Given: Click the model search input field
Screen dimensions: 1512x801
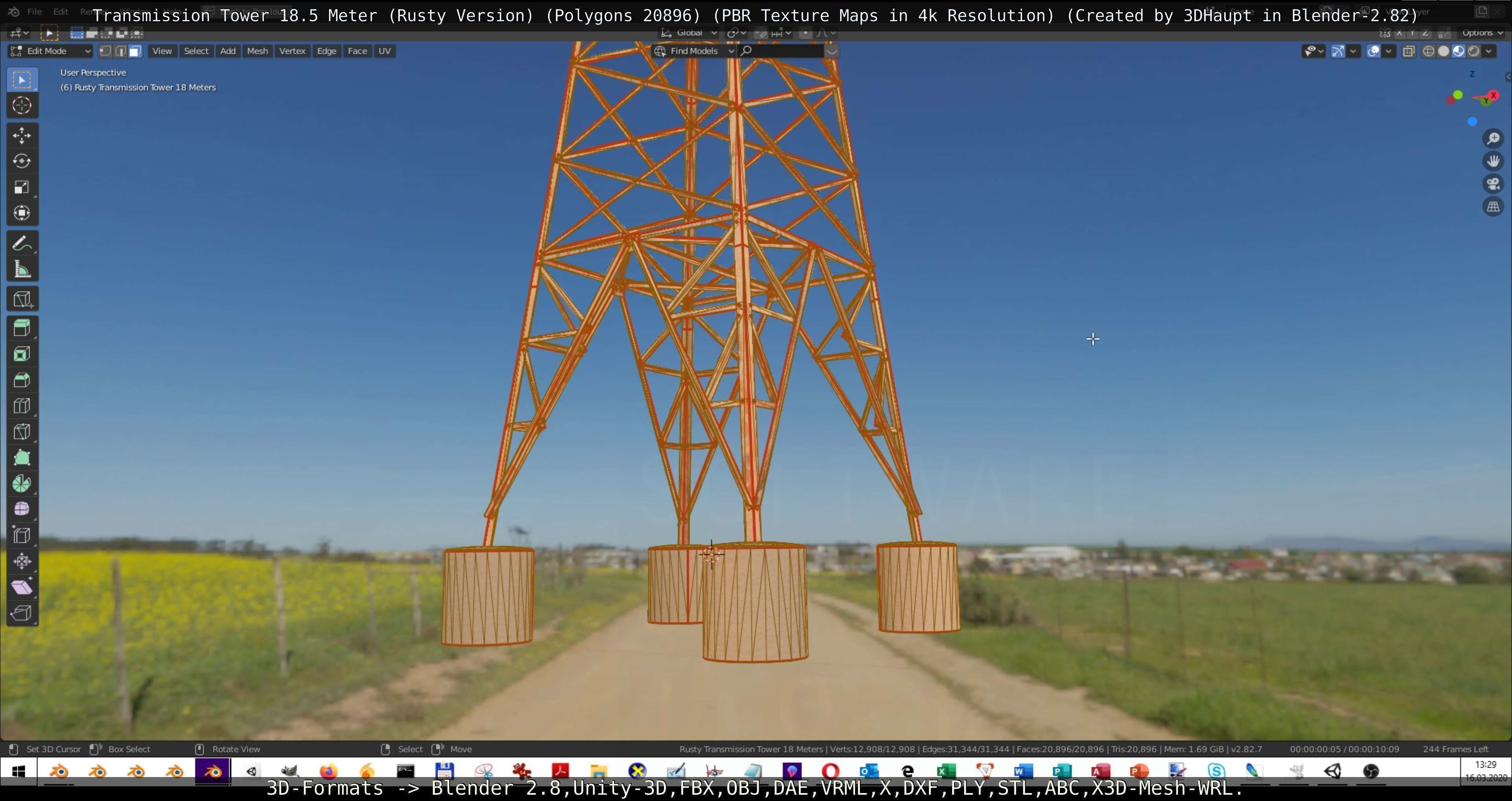Looking at the screenshot, I should coord(781,51).
